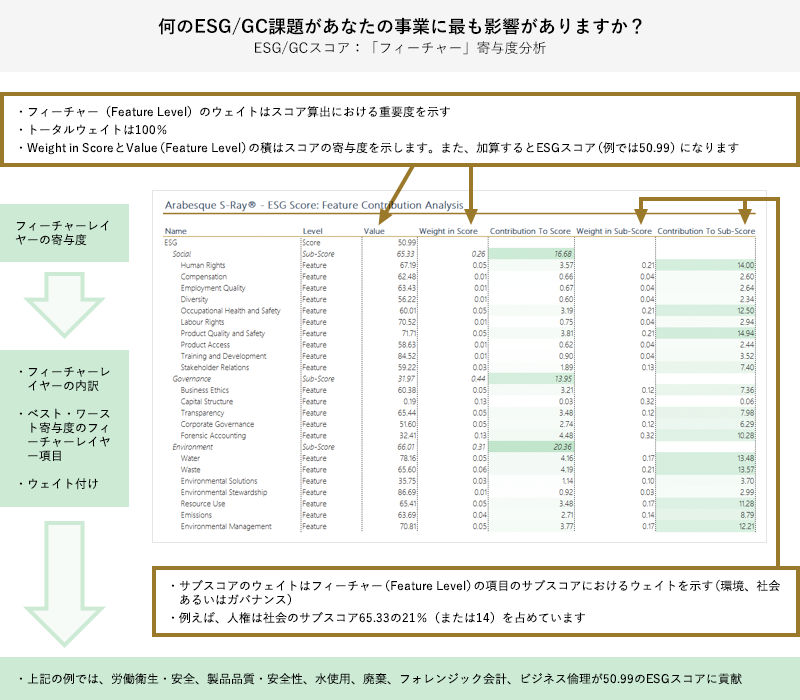Click the upper large downward arrow on left
Screen dimensions: 800x700
point(64,305)
